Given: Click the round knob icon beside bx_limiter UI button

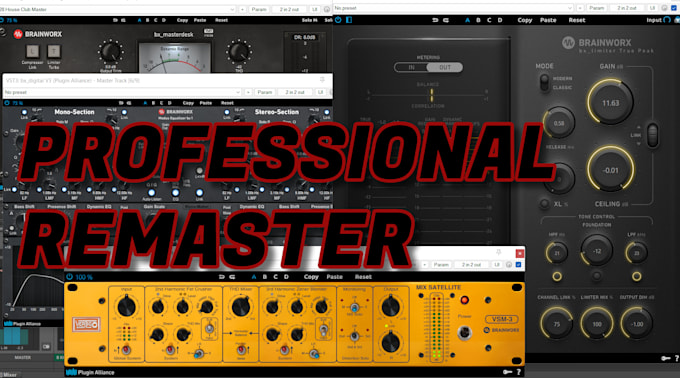Looking at the screenshot, I should pyautogui.click(x=664, y=8).
